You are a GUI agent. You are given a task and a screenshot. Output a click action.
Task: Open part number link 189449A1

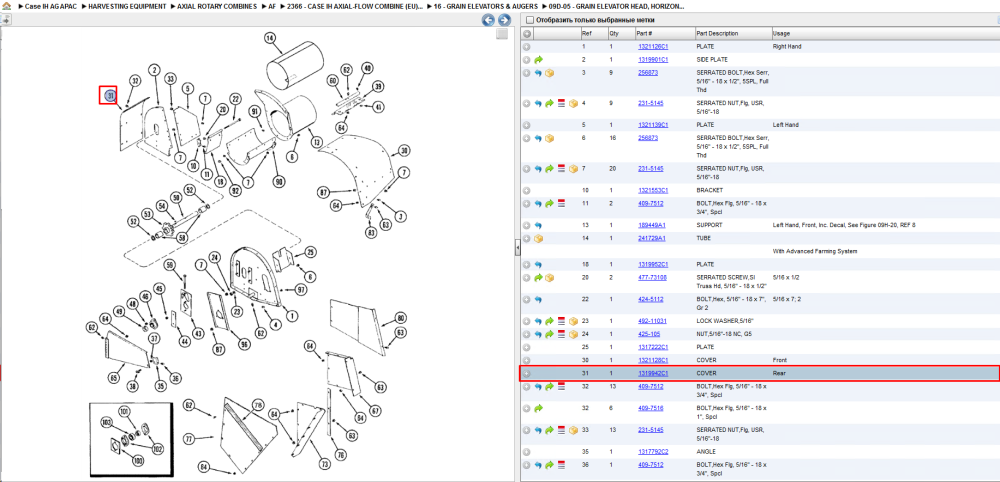[651, 225]
